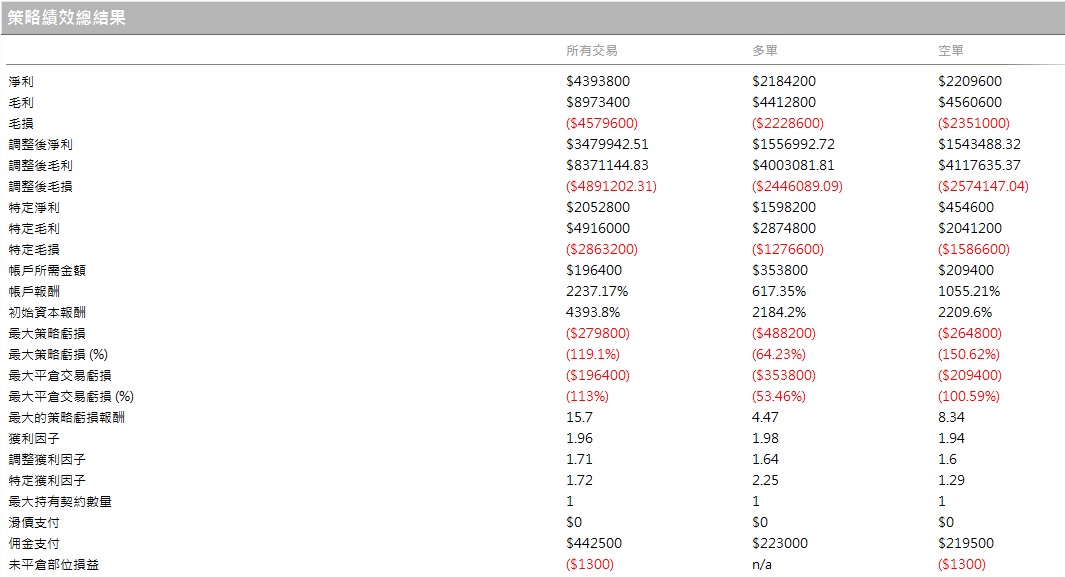Select the 空單 column header
The height and width of the screenshot is (577, 1065).
pyautogui.click(x=951, y=50)
